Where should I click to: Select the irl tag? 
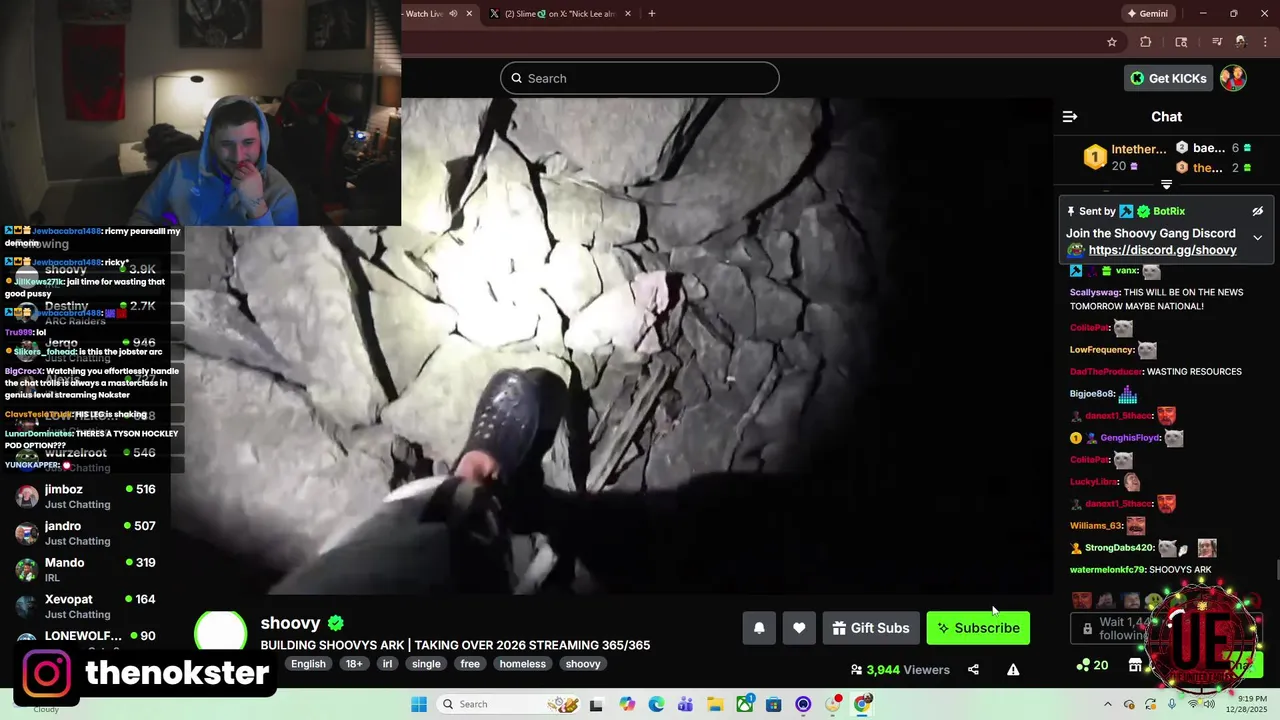[387, 664]
